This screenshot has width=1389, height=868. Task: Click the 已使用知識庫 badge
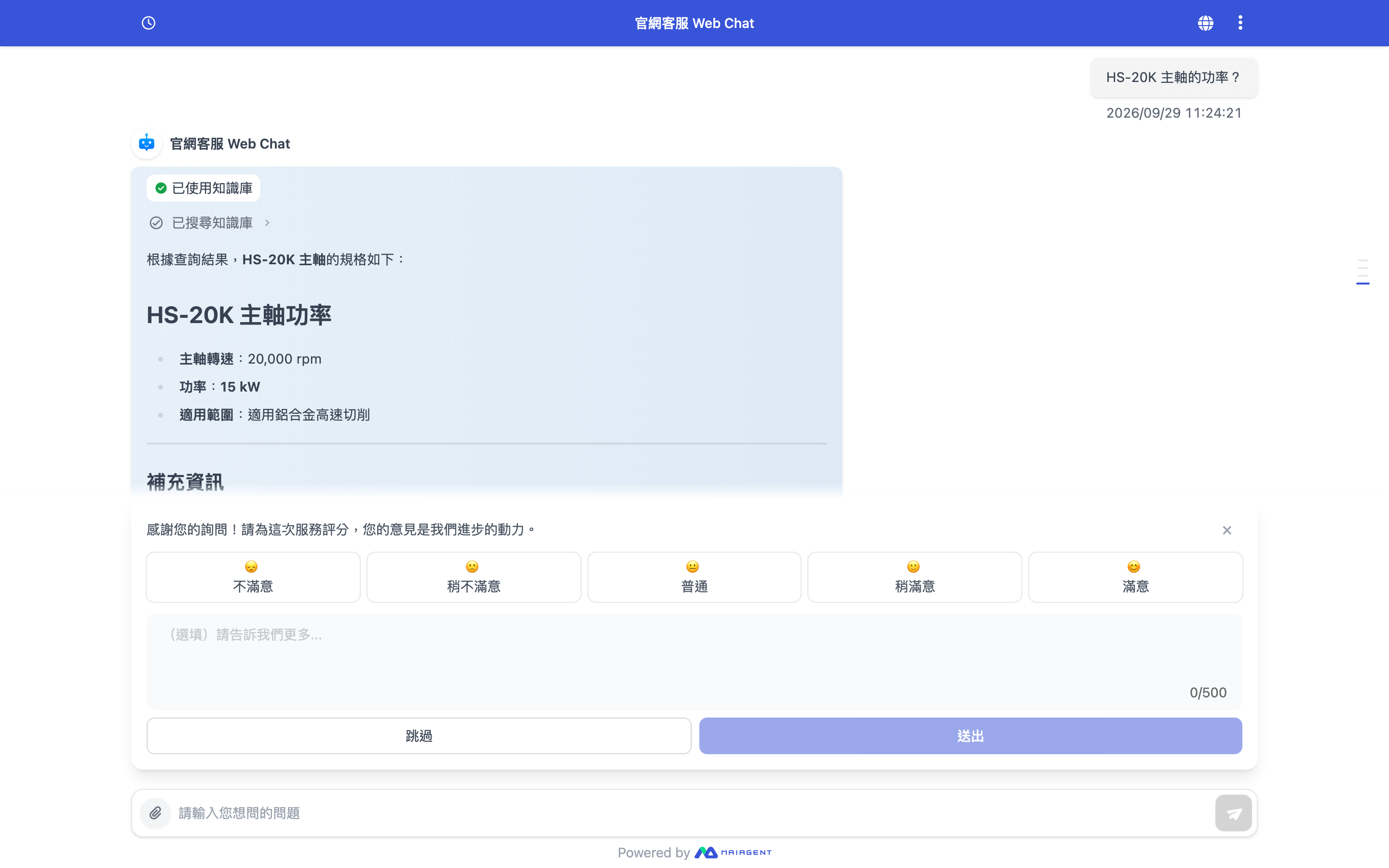click(x=204, y=188)
